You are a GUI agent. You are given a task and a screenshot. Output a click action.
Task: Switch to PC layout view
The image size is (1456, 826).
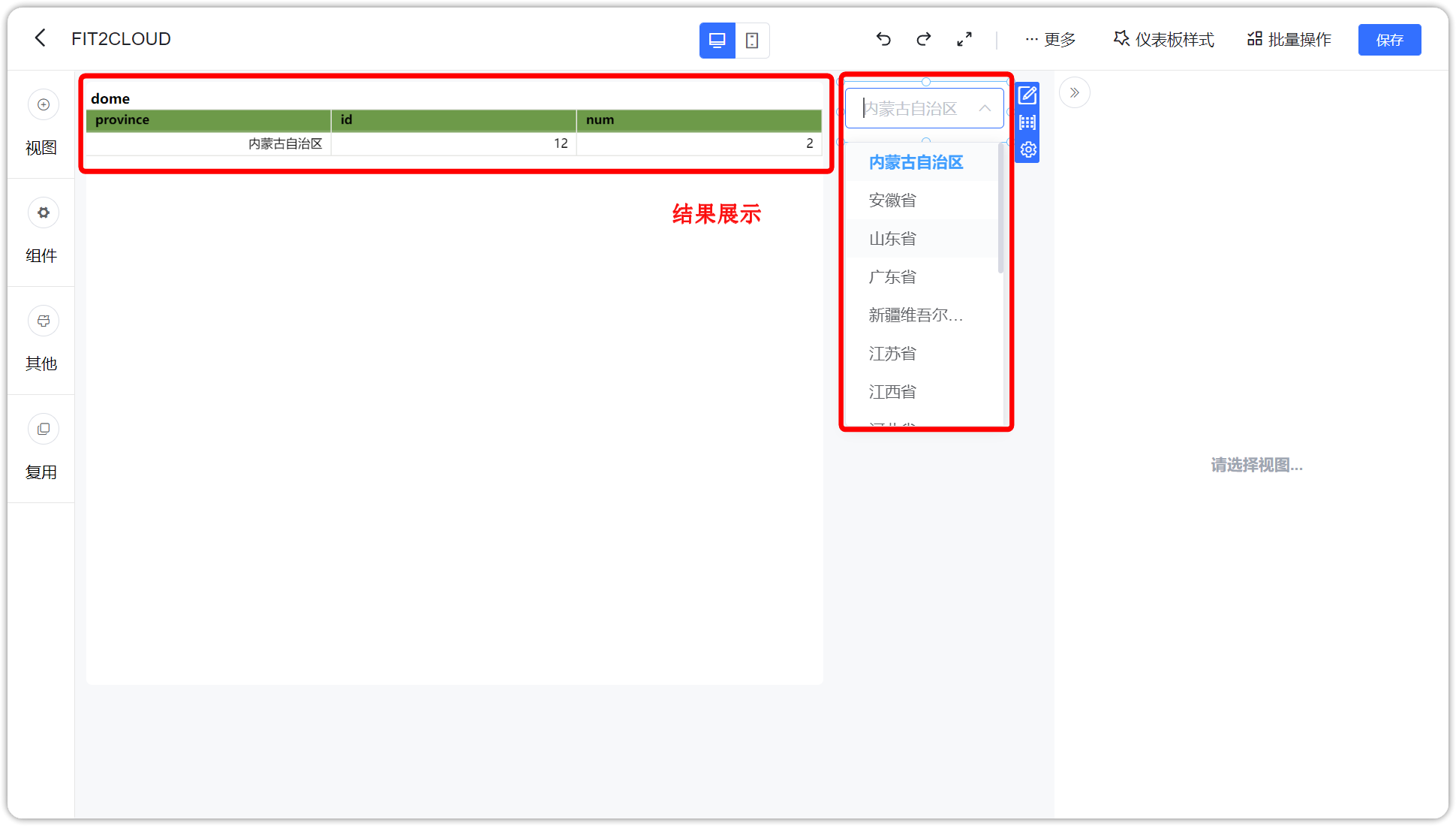click(x=717, y=40)
